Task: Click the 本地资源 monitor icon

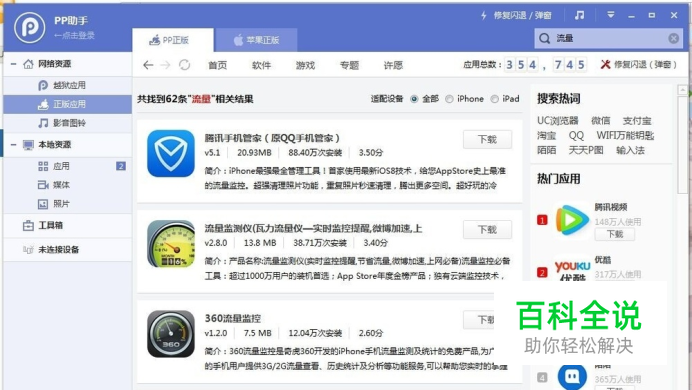Action: 28,145
